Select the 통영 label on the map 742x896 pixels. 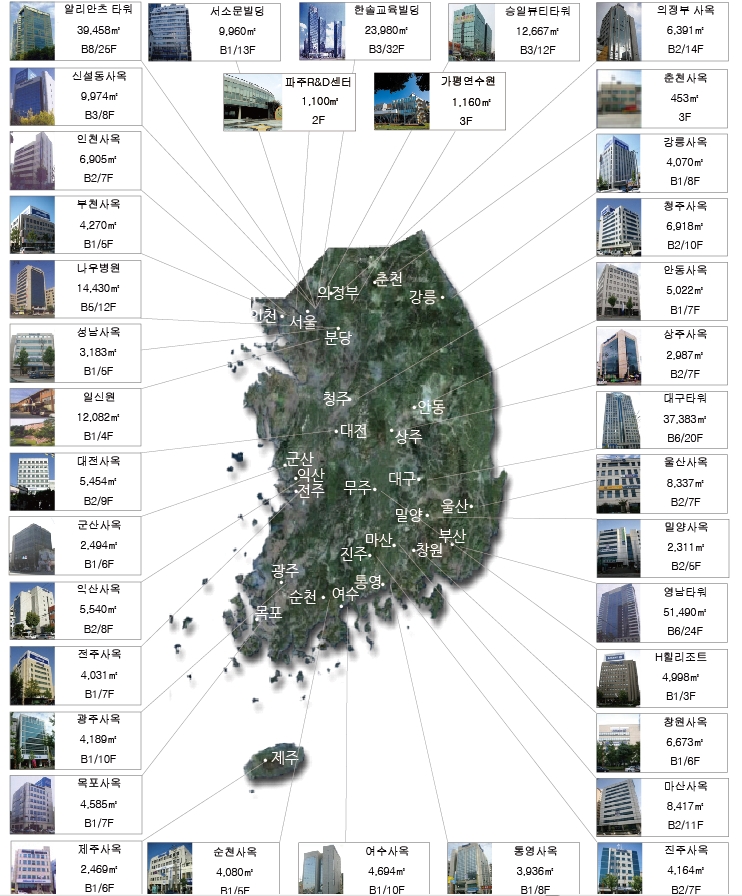(368, 581)
